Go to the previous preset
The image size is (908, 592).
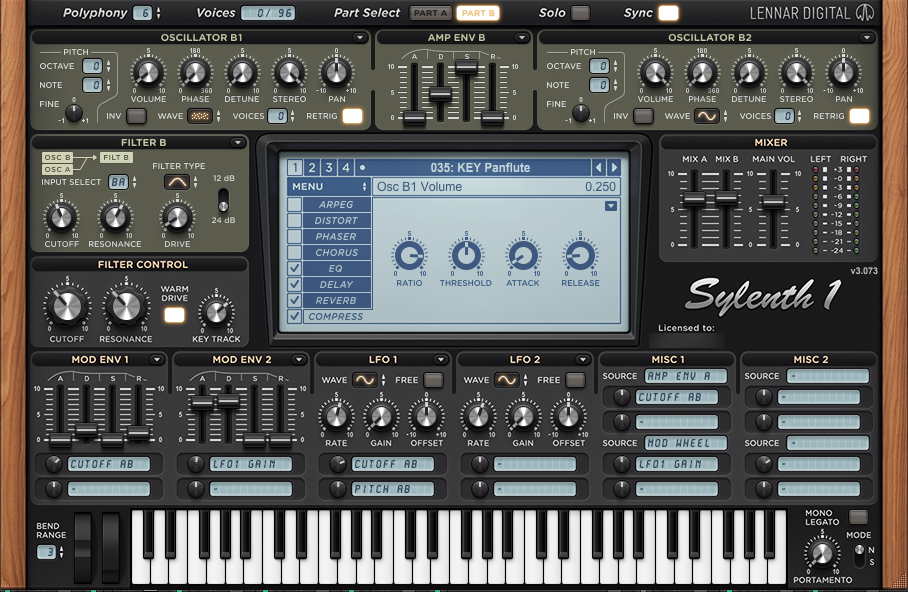point(598,168)
